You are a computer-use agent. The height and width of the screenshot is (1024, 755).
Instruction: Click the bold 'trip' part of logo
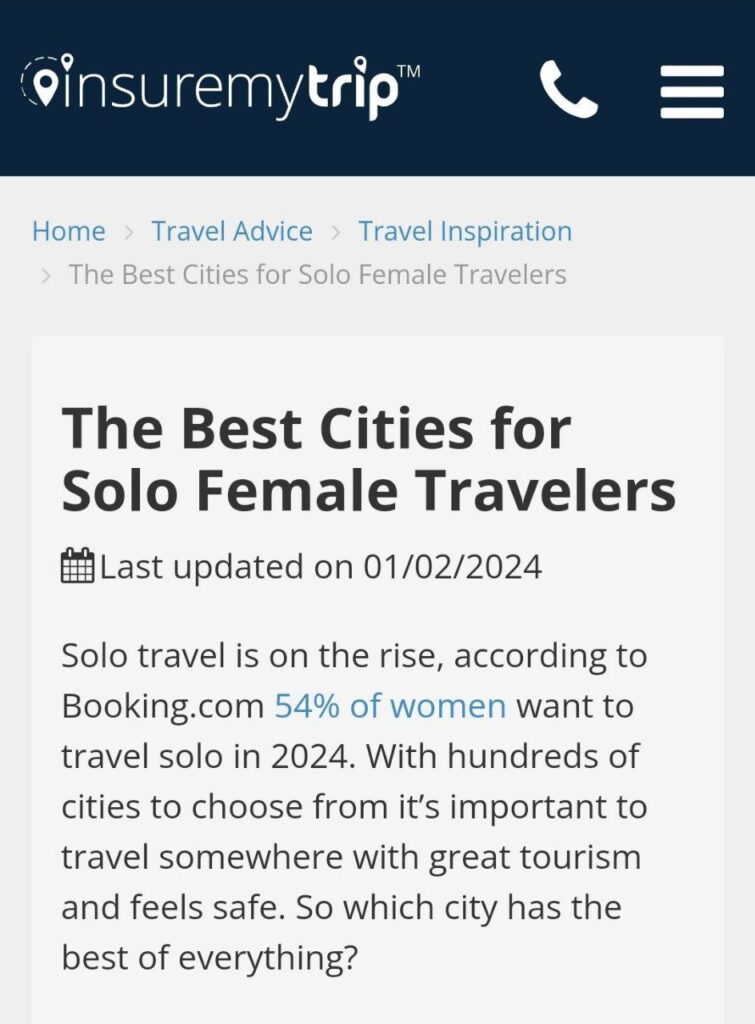352,89
